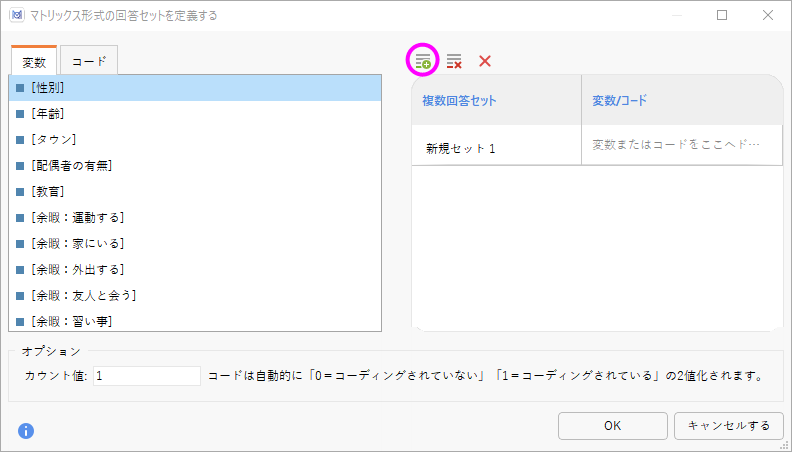Select the [年齢] variable in list
The height and width of the screenshot is (452, 792).
click(195, 114)
